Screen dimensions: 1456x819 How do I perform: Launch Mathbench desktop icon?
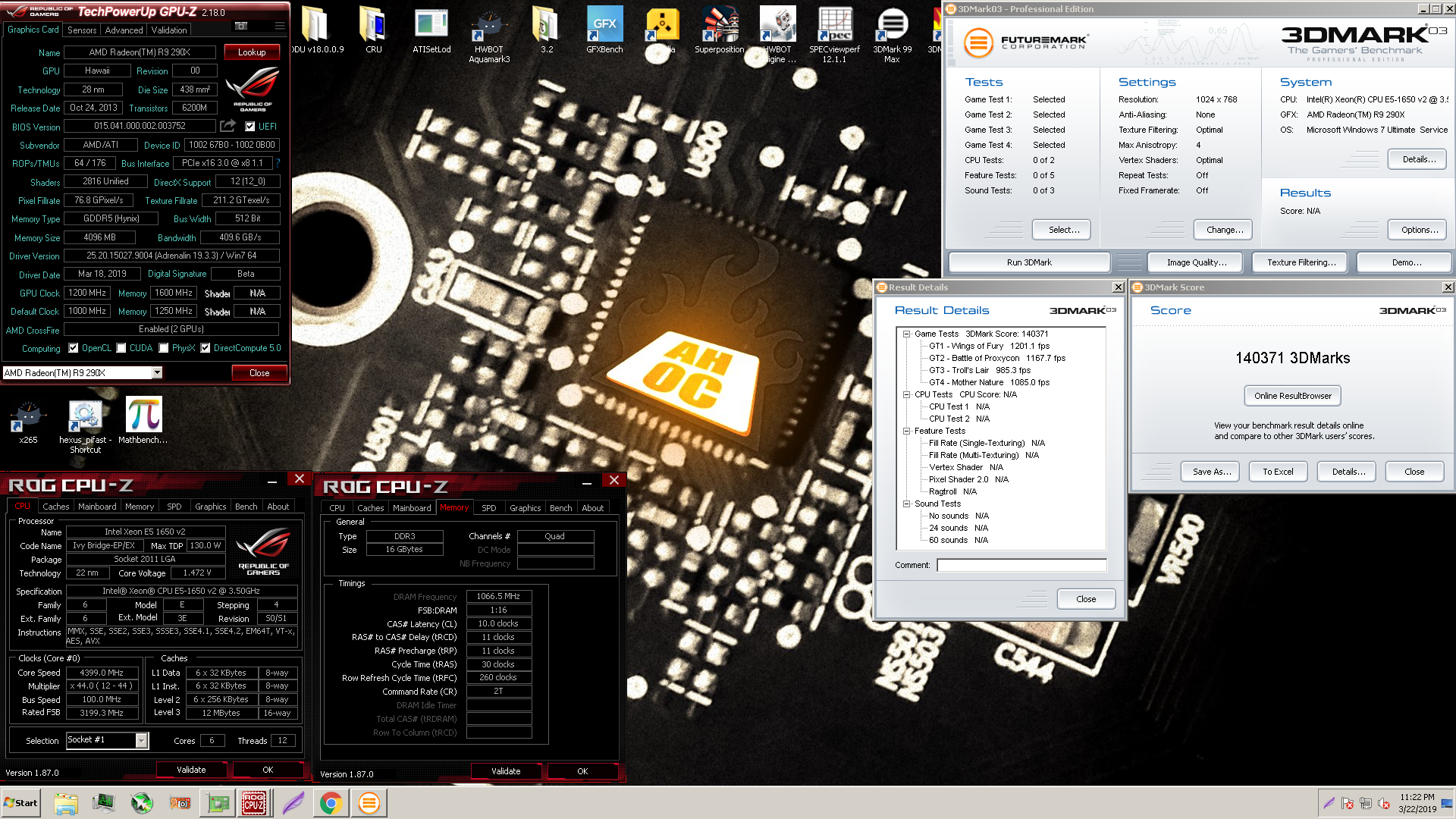(x=143, y=421)
